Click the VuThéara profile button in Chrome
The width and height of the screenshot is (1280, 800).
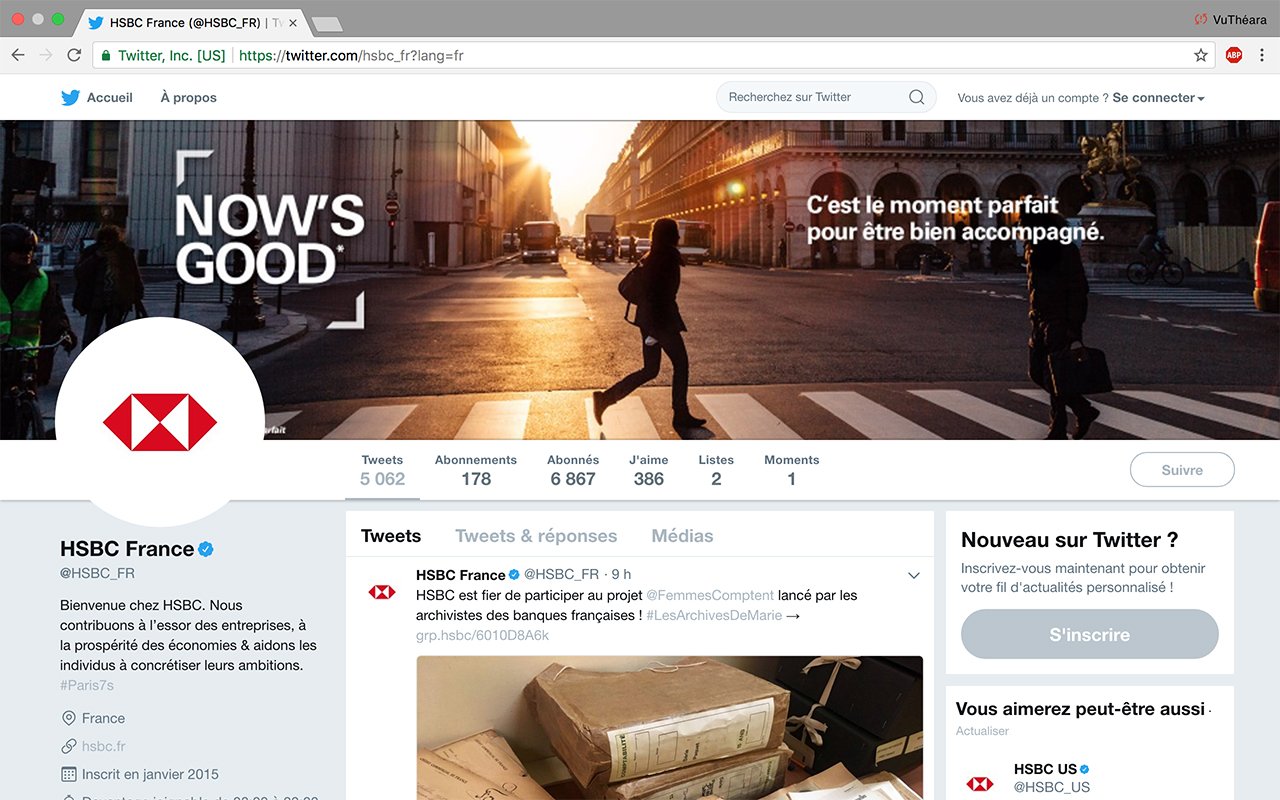(1230, 19)
